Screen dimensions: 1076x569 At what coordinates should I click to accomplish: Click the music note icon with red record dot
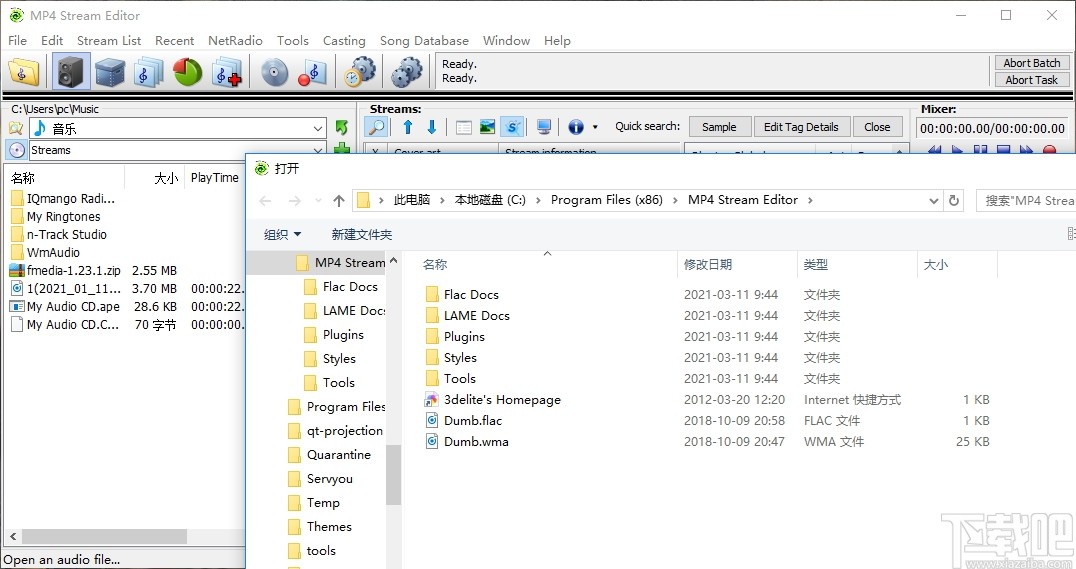(312, 71)
